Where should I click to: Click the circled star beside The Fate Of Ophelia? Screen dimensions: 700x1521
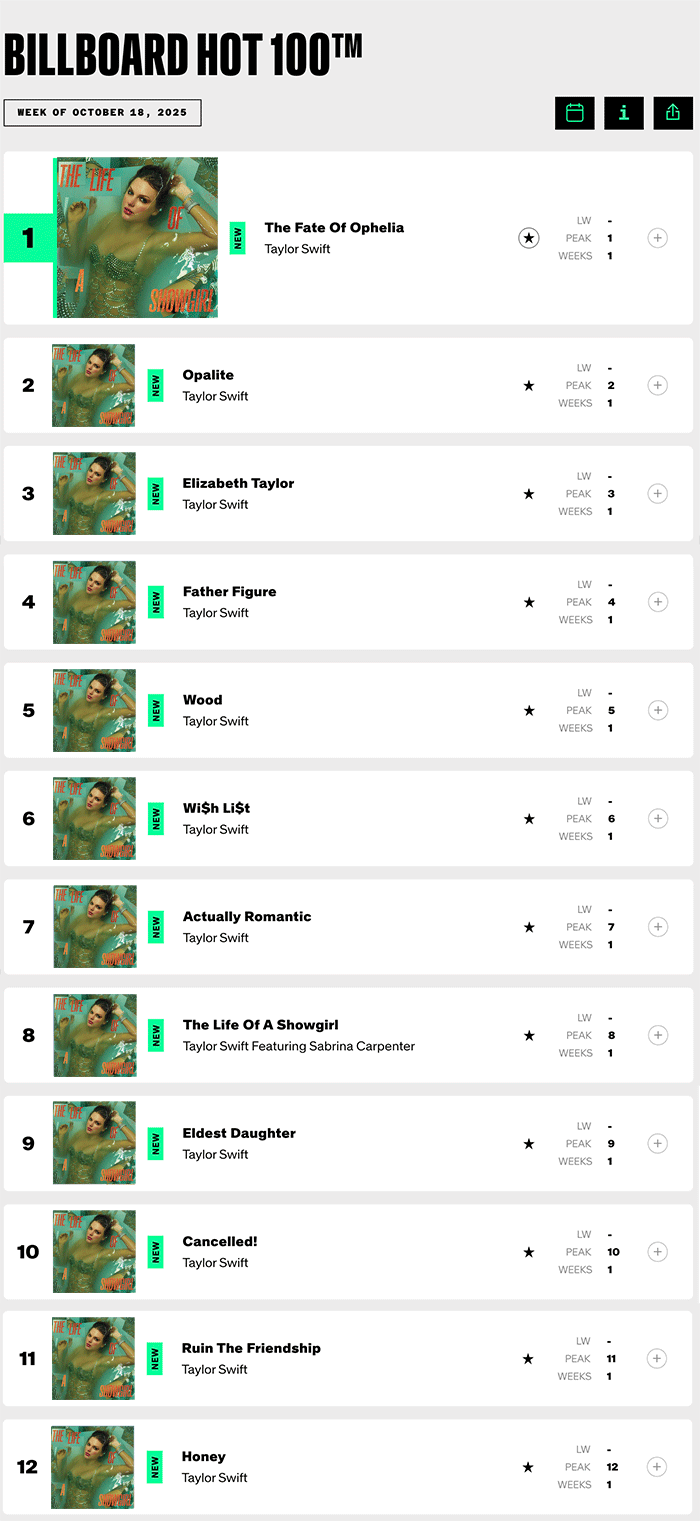click(x=529, y=238)
